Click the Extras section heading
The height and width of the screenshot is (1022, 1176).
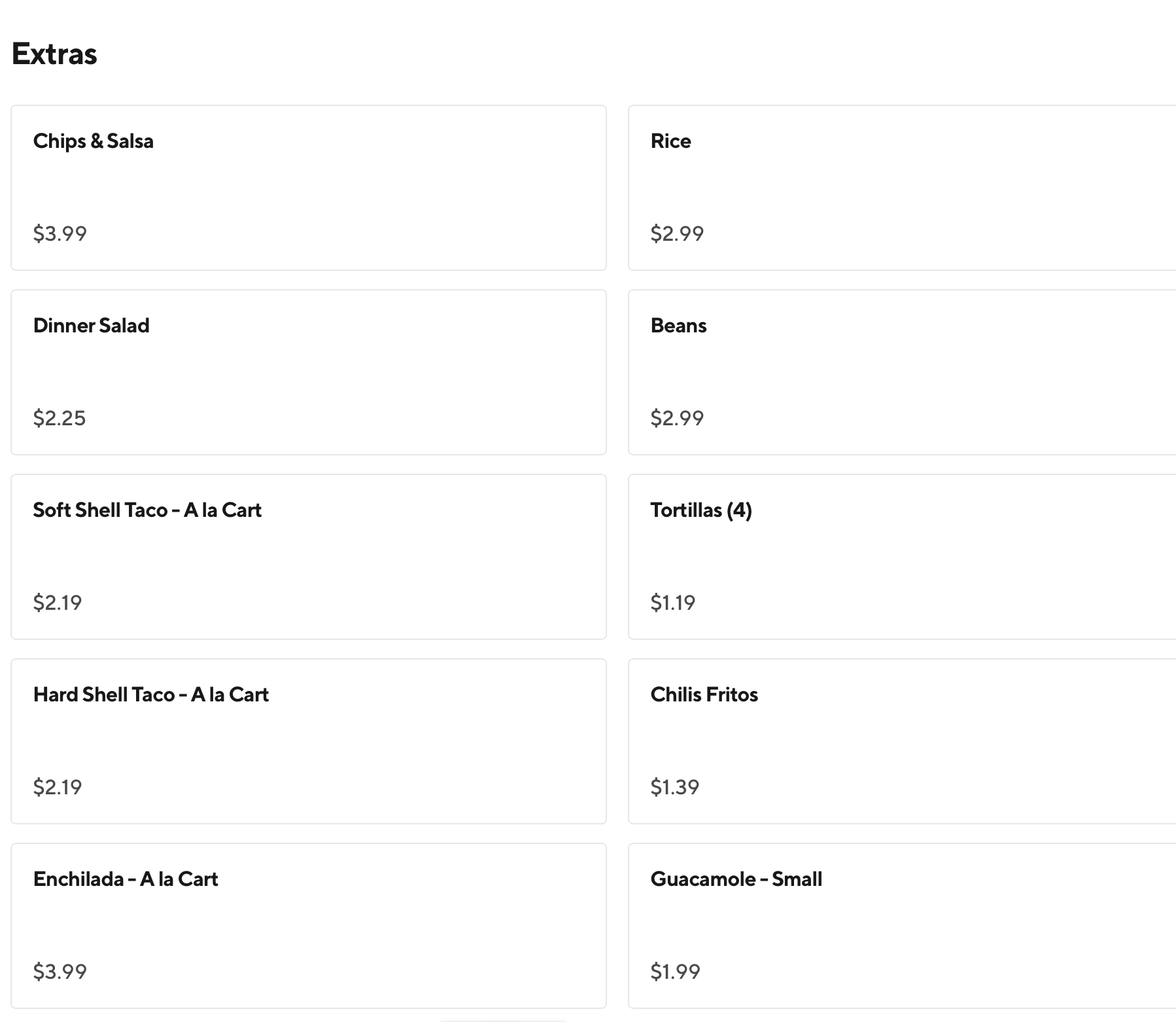[x=54, y=54]
